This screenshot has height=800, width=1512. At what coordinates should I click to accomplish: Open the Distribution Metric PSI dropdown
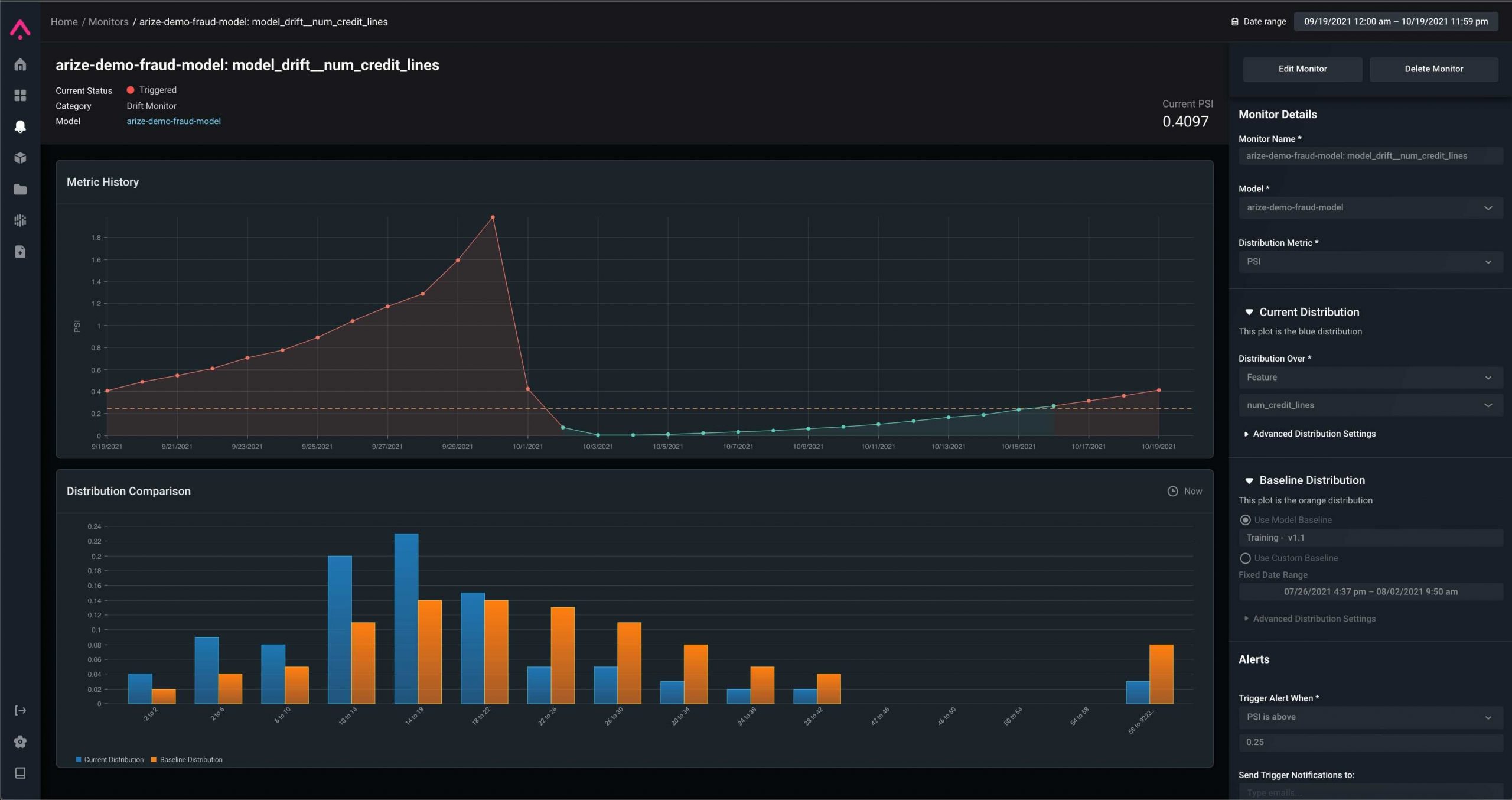click(x=1369, y=262)
